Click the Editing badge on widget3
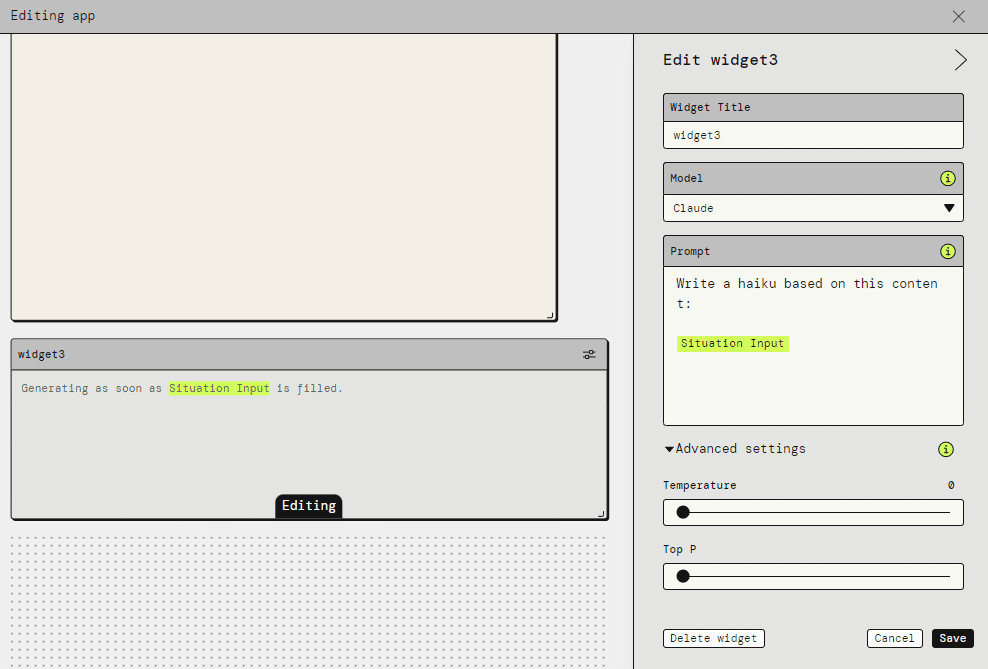The image size is (988, 669). 309,506
